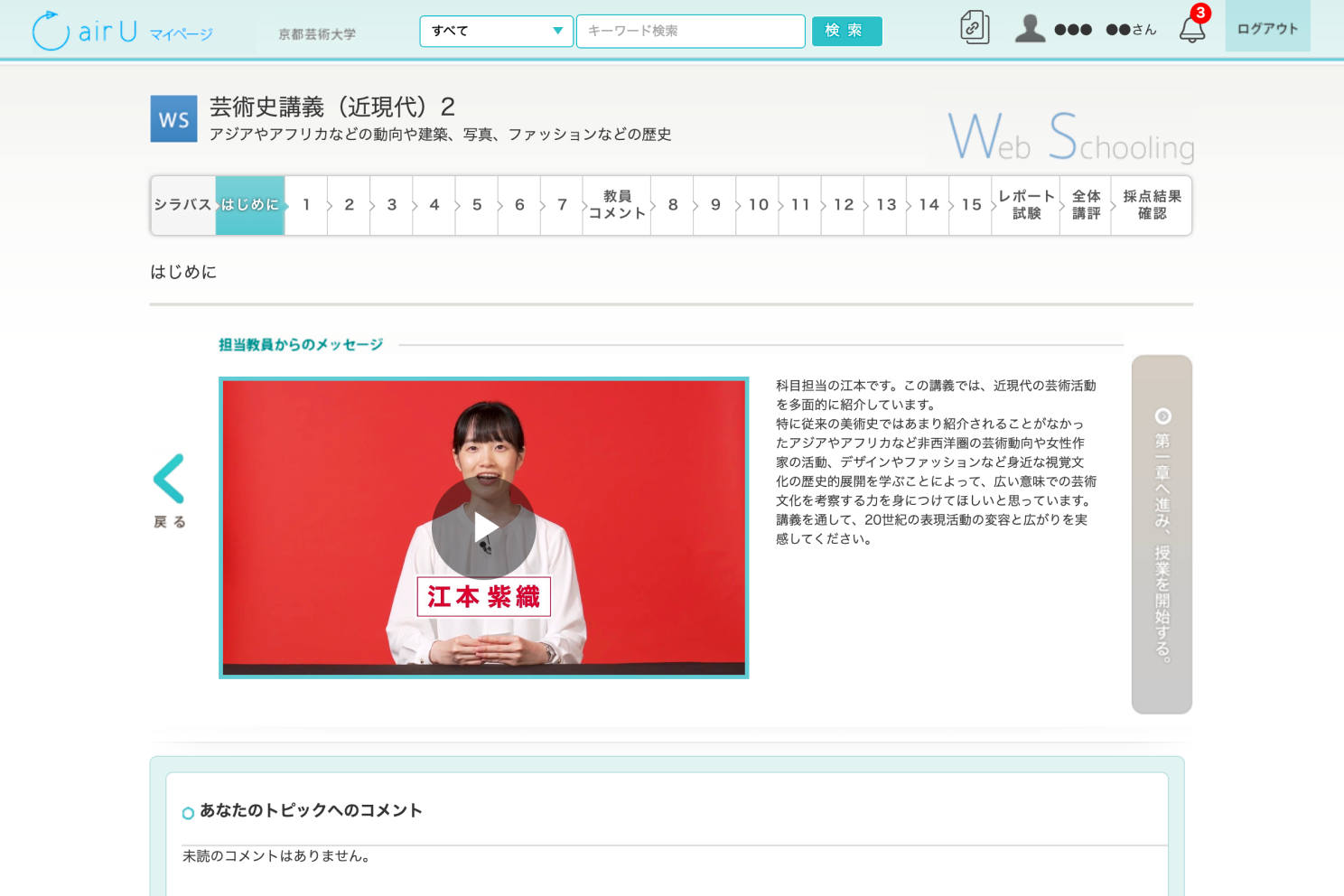Click the 担当教員からのメッセージ heading

click(x=301, y=344)
